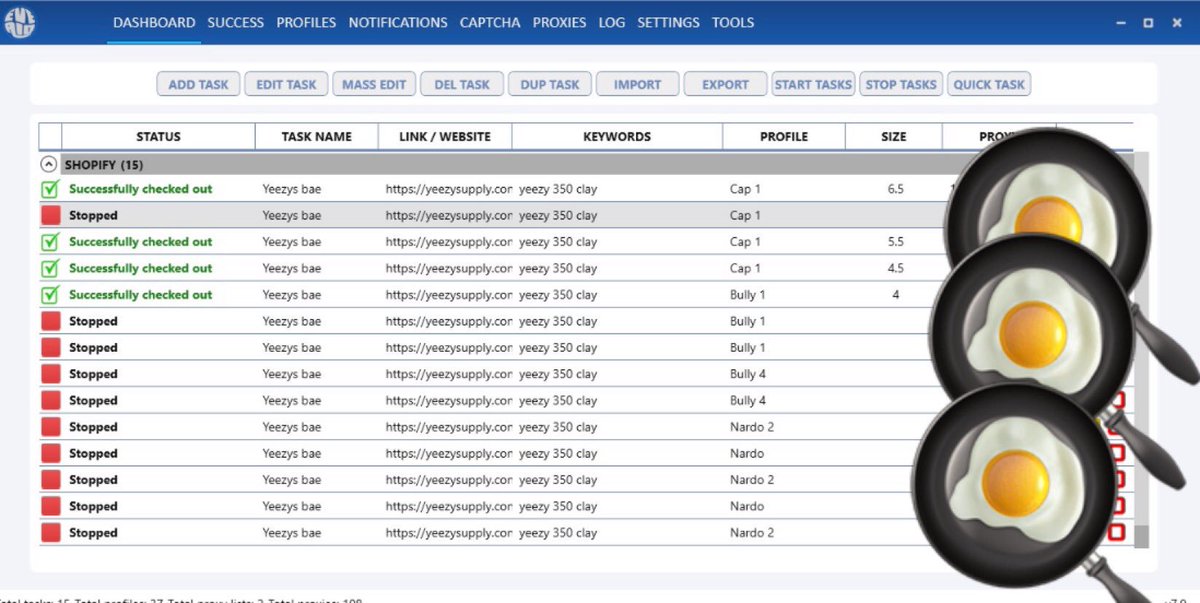1200x603 pixels.
Task: Click 'Cap 1' profile in size 6.5 row
Action: tap(745, 188)
